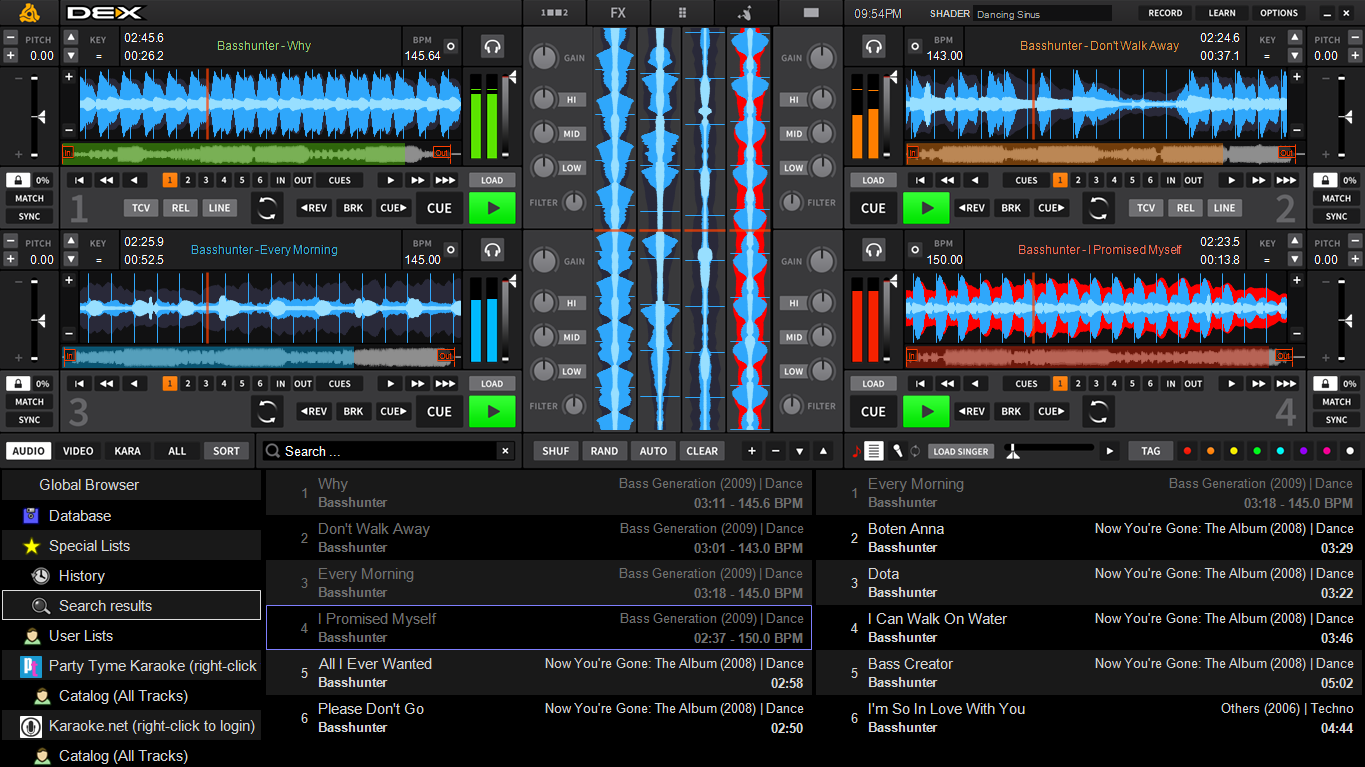Click the crossfader slider handle
The image size is (1365, 767).
[1013, 451]
